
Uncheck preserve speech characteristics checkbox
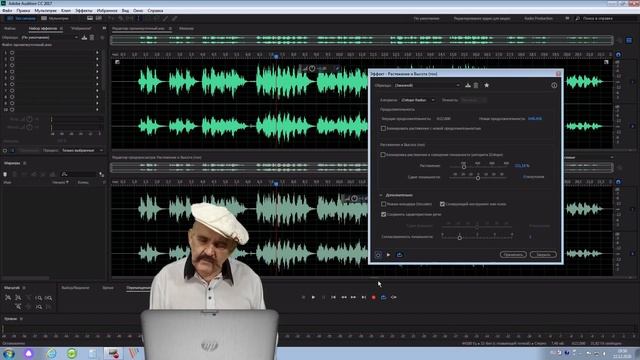pyautogui.click(x=383, y=214)
